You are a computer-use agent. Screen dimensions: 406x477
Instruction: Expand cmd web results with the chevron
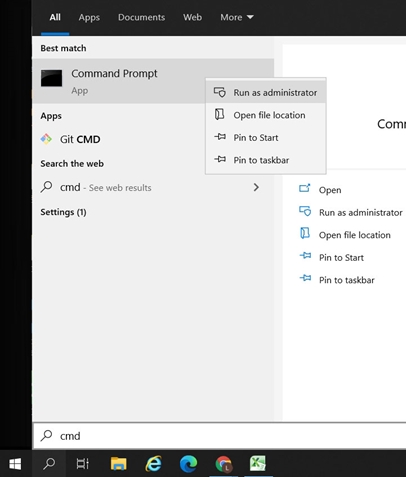pos(256,187)
